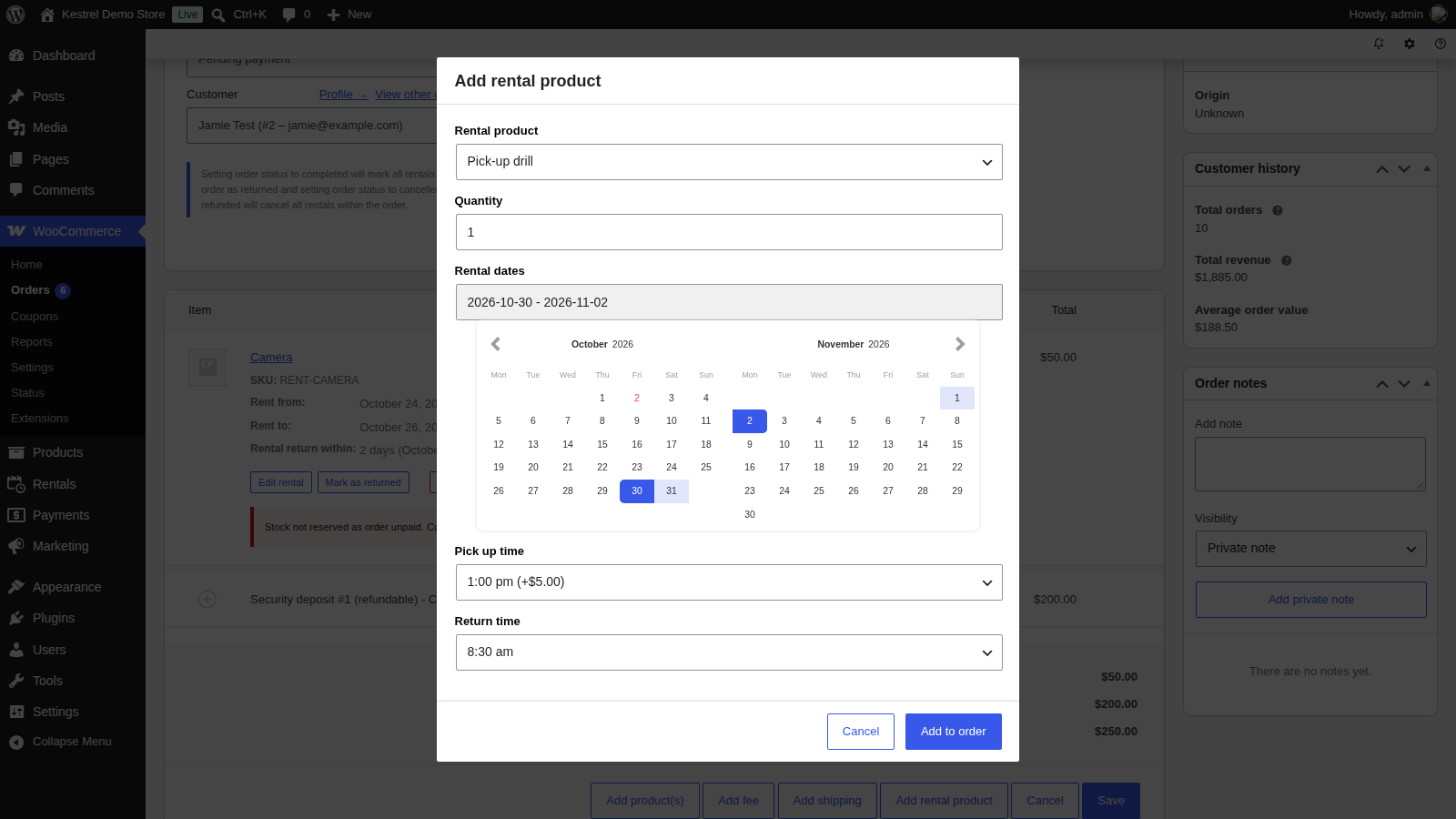
Task: Go to next month in calendar
Action: point(959,344)
